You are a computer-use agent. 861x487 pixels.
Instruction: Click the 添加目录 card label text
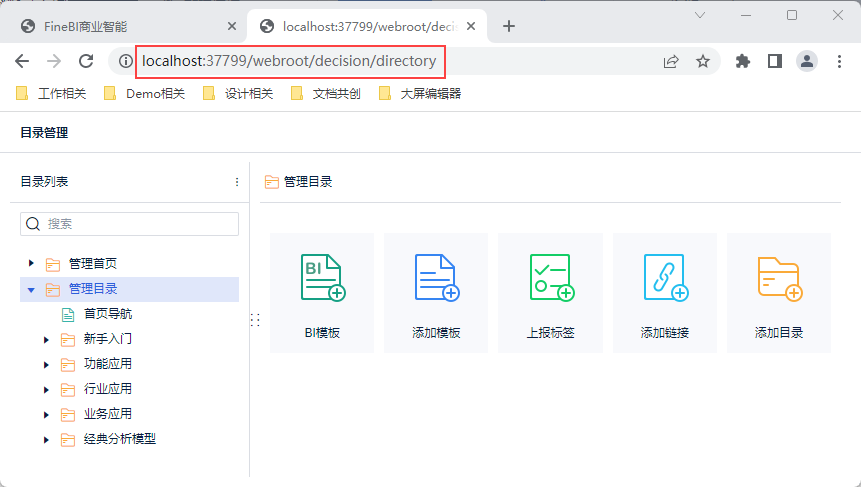coord(779,333)
